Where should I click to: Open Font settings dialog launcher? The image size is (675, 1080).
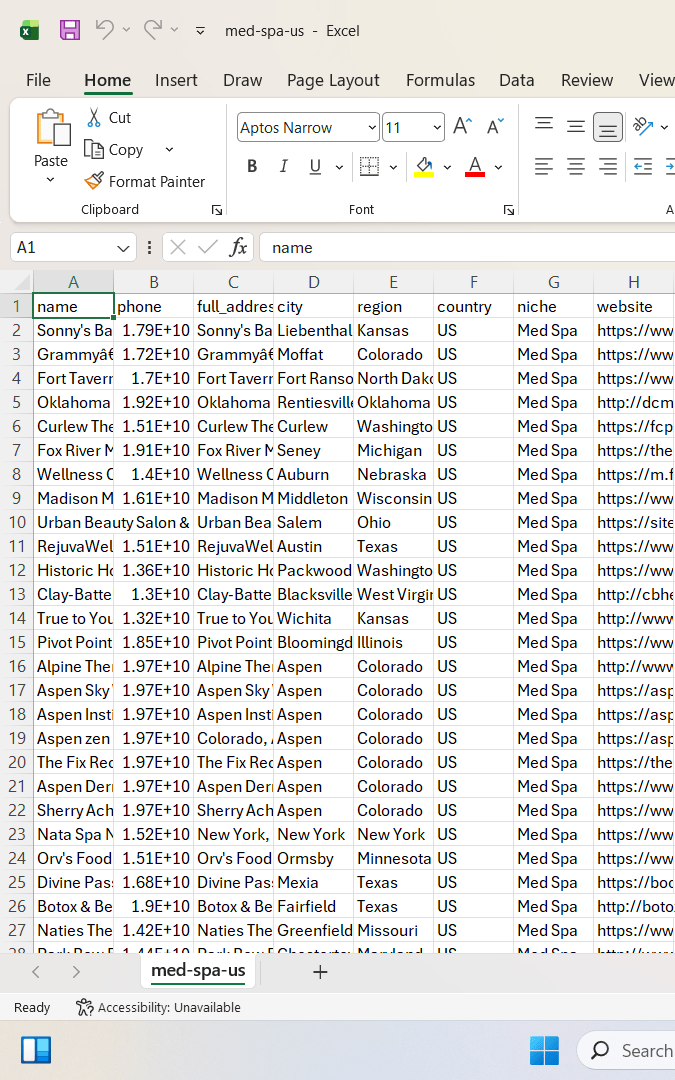pos(509,210)
